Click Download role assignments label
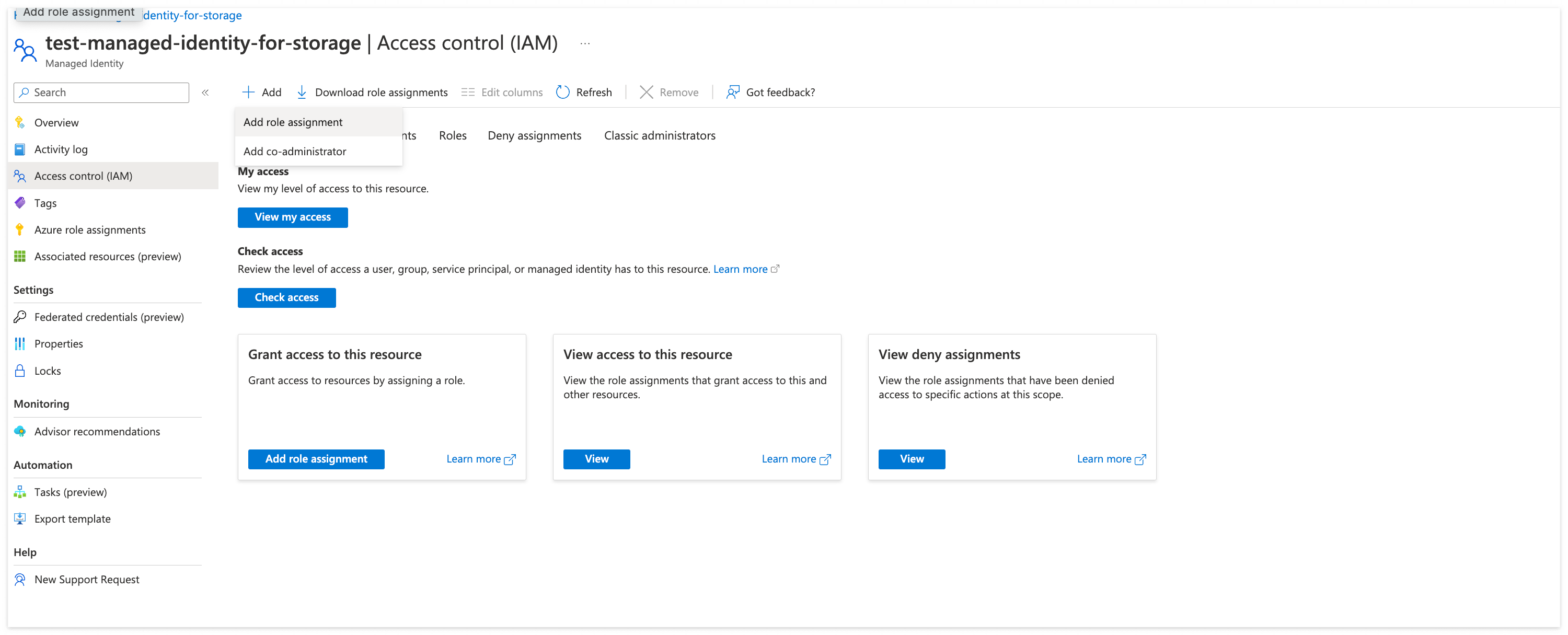This screenshot has height=635, width=1568. [382, 92]
